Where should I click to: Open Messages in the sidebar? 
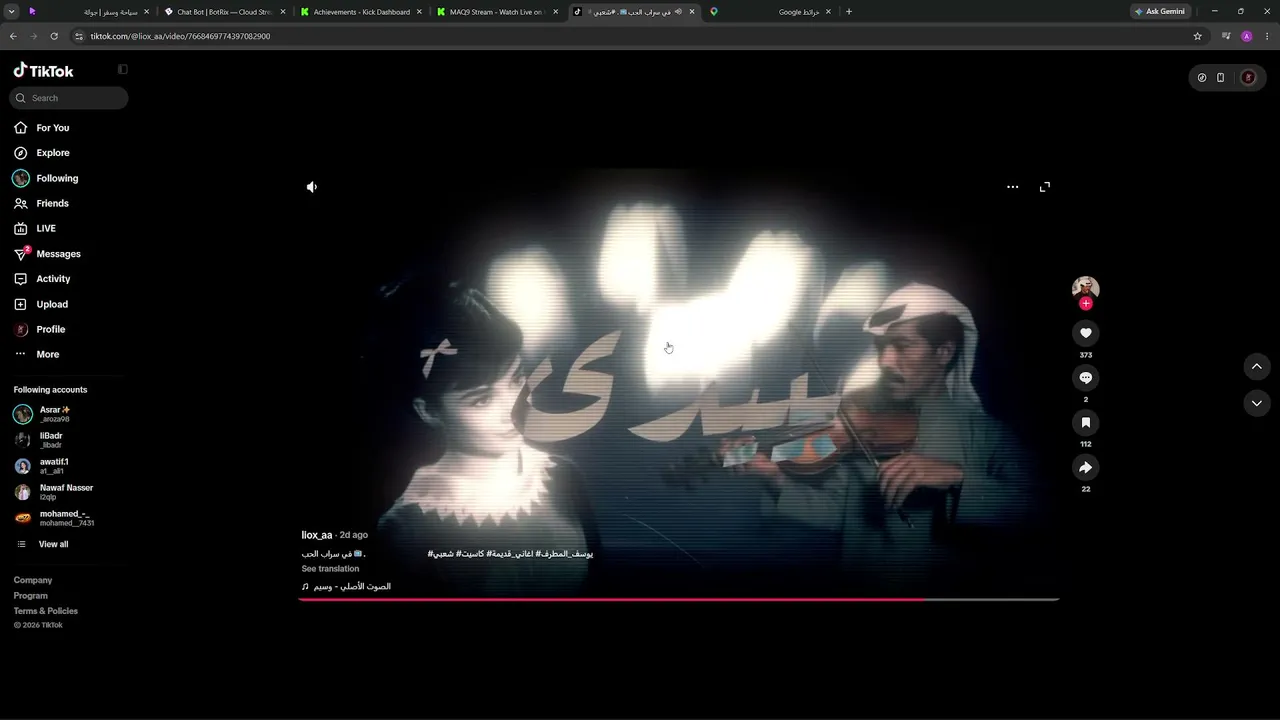[47, 254]
